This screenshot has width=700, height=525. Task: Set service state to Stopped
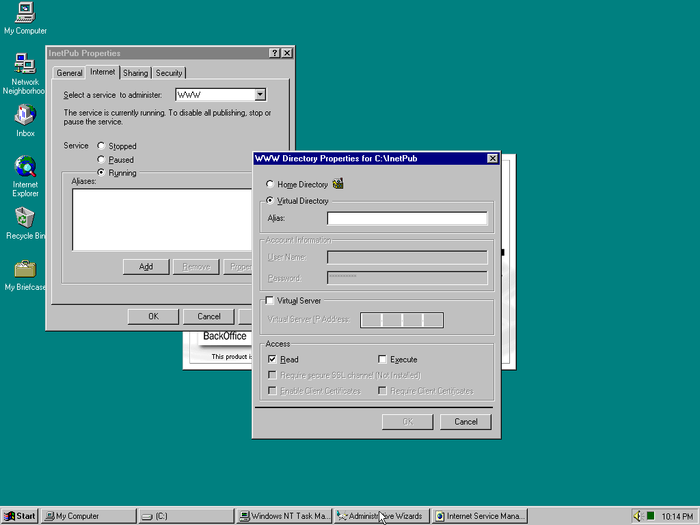[101, 146]
